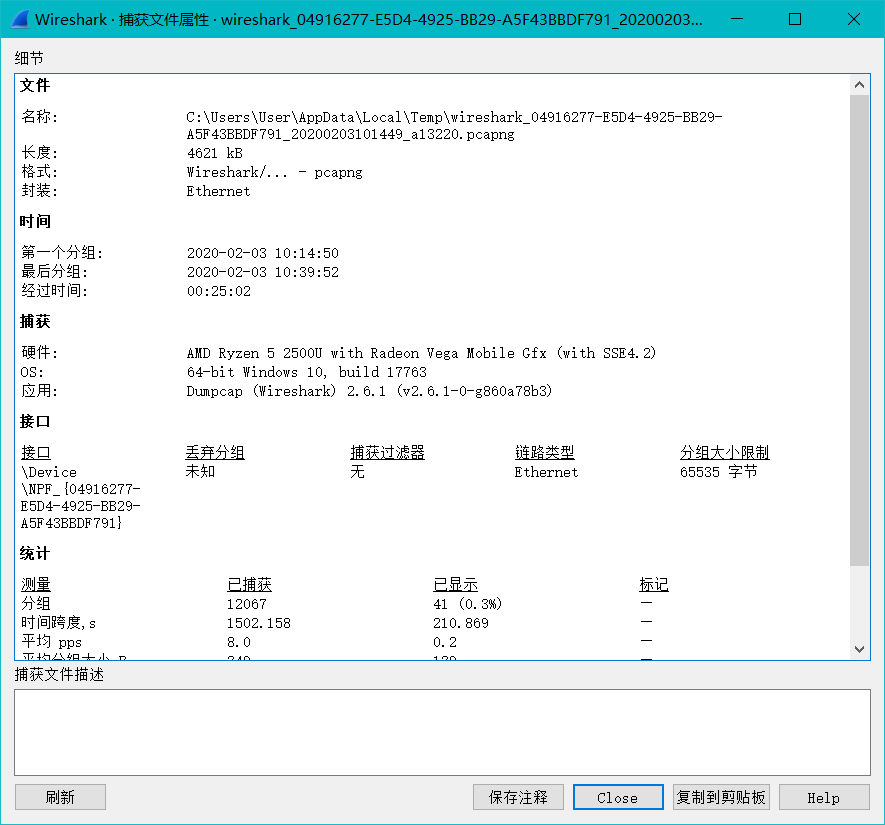The image size is (885, 825).
Task: Click the 刷新 refresh button
Action: tap(60, 797)
